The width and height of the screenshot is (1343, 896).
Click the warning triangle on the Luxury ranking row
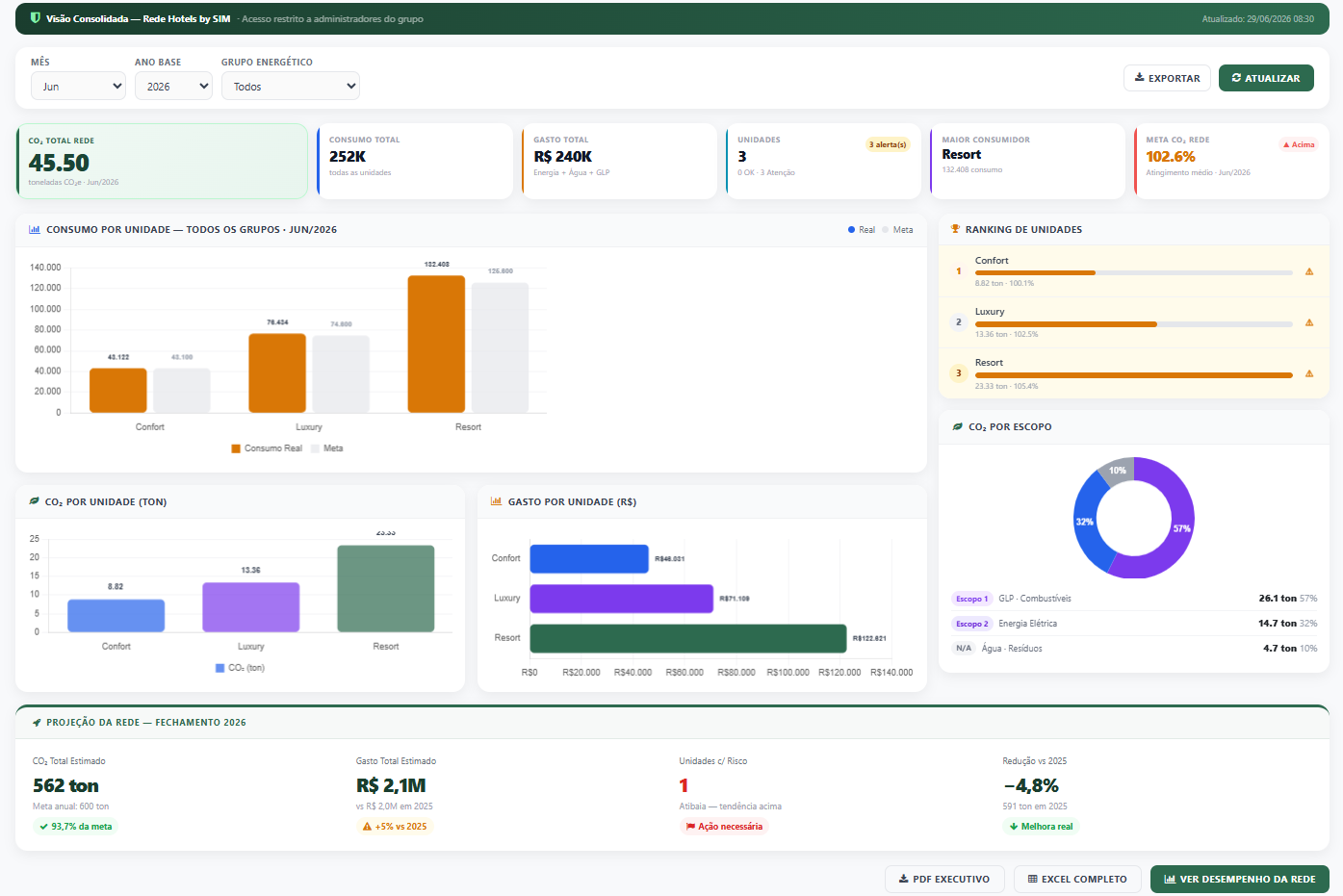(1309, 322)
